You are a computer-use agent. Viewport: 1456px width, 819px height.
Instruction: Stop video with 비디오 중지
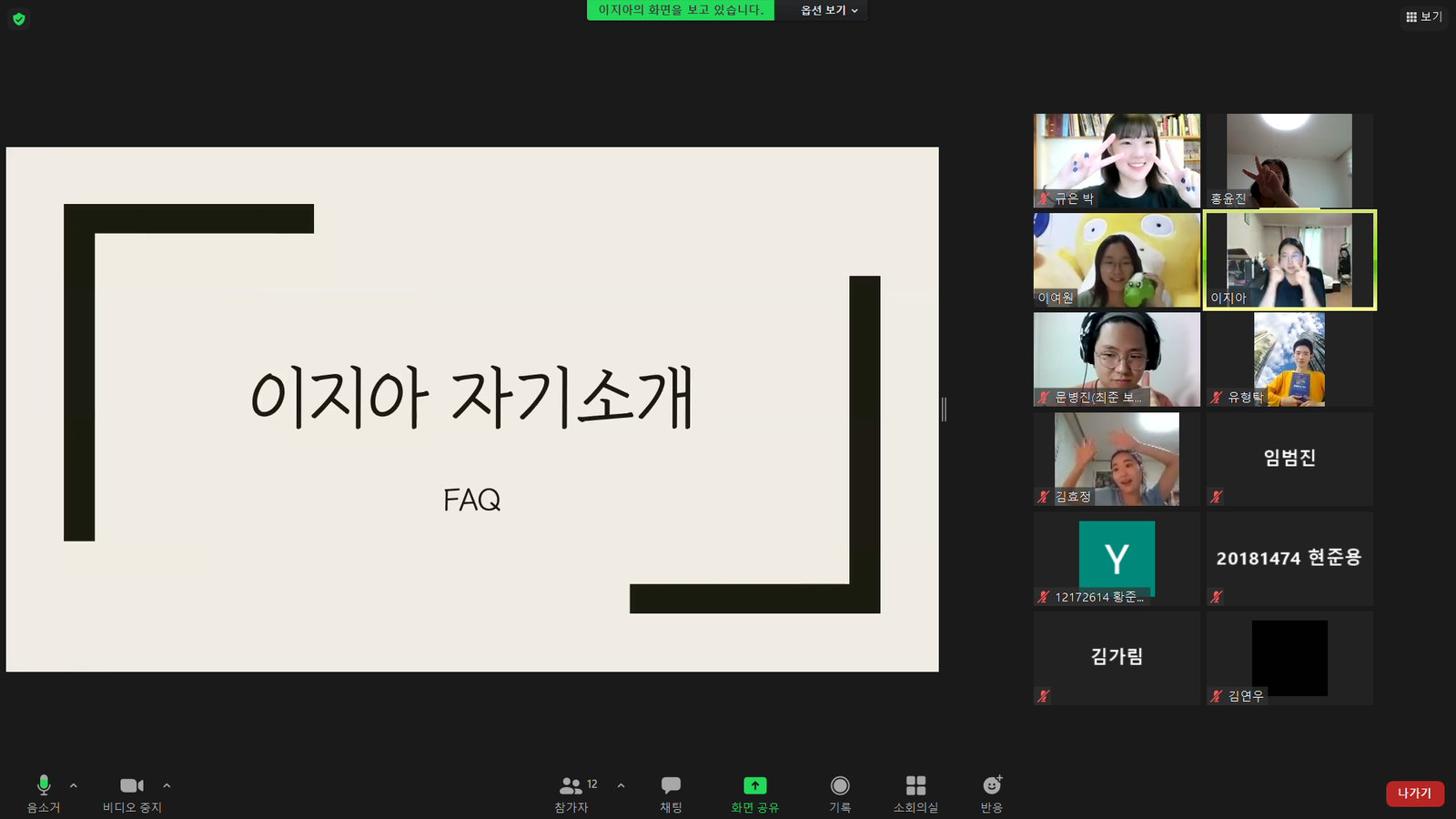click(132, 794)
